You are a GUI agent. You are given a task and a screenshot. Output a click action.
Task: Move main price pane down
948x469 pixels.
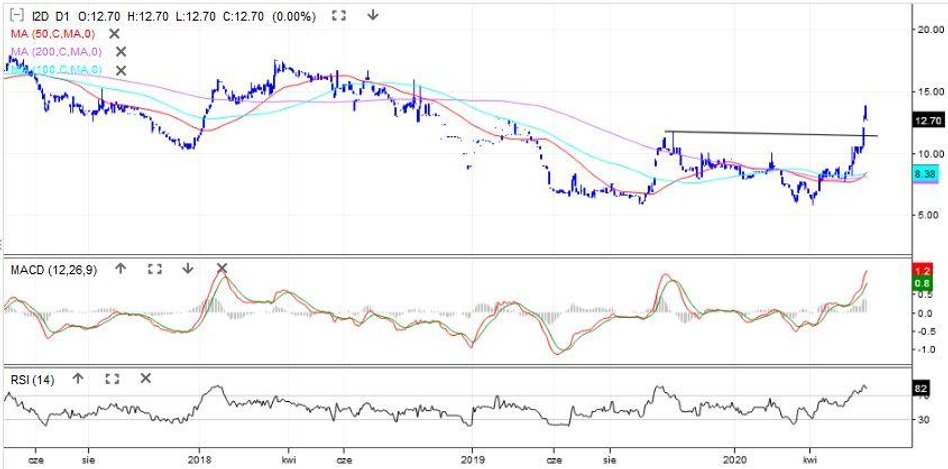(x=373, y=16)
